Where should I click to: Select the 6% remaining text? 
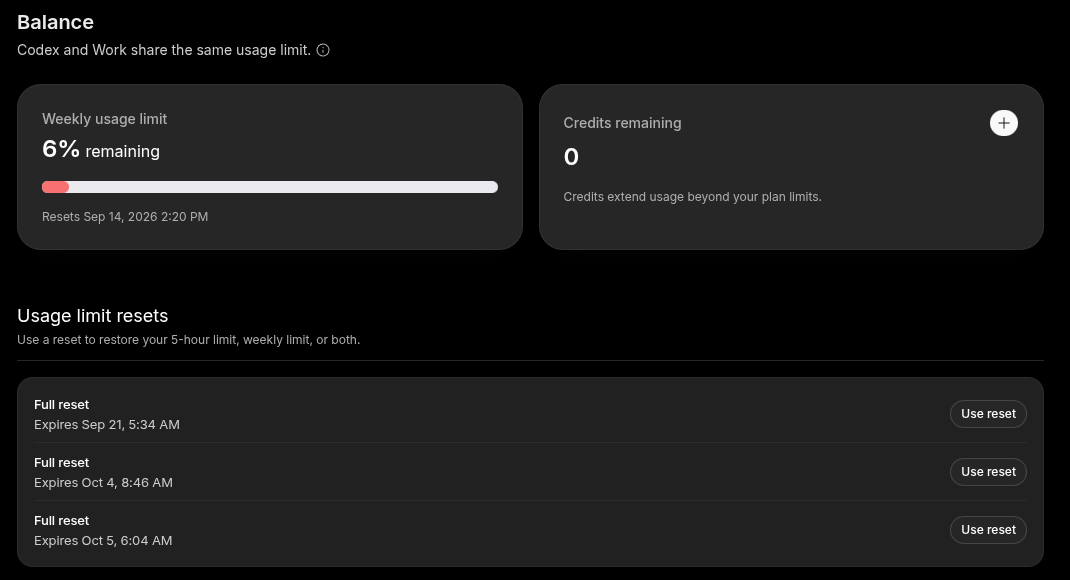pyautogui.click(x=101, y=149)
